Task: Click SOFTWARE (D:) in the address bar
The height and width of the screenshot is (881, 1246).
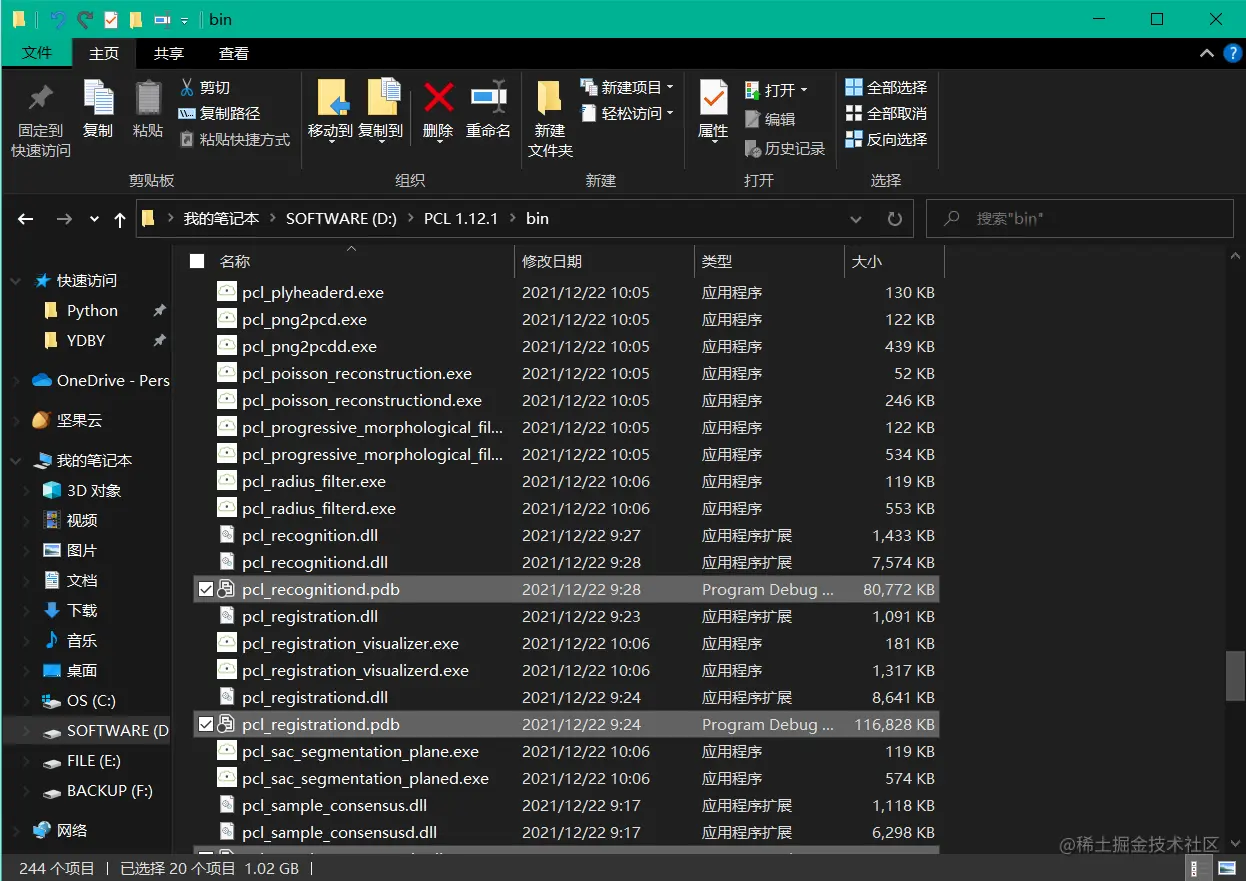Action: pos(341,219)
